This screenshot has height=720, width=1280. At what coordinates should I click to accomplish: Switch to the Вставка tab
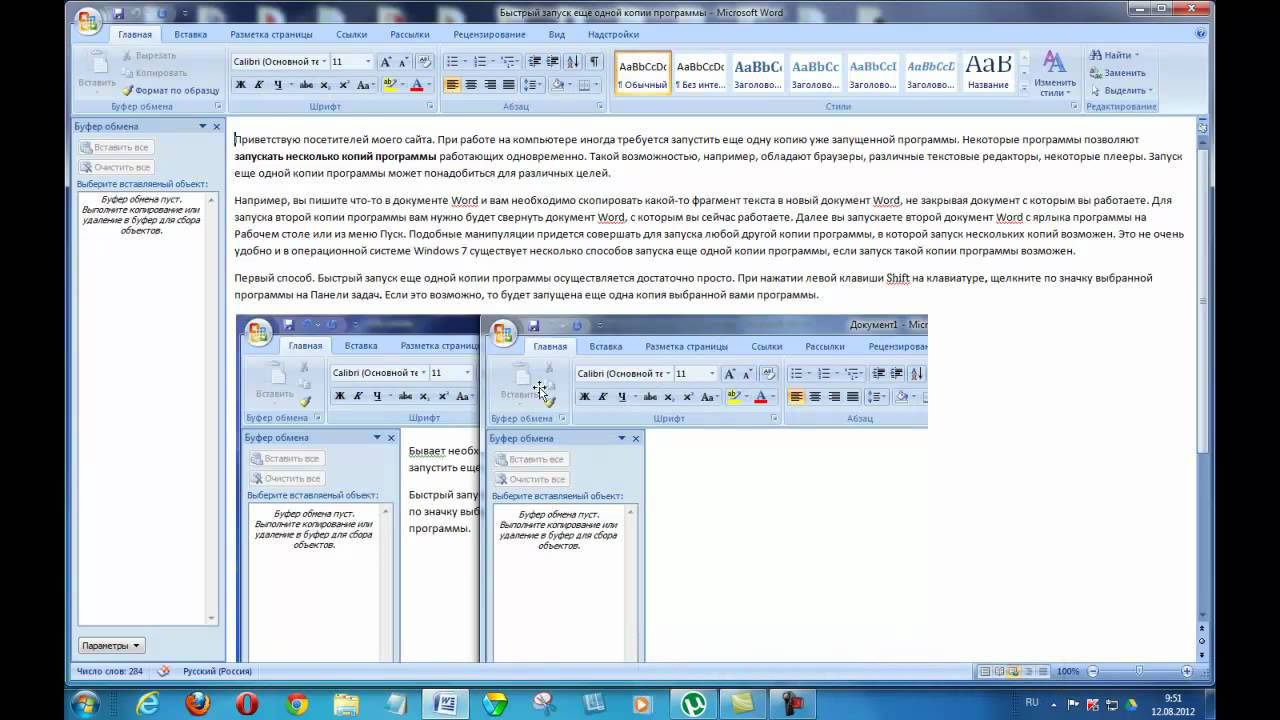[x=190, y=34]
